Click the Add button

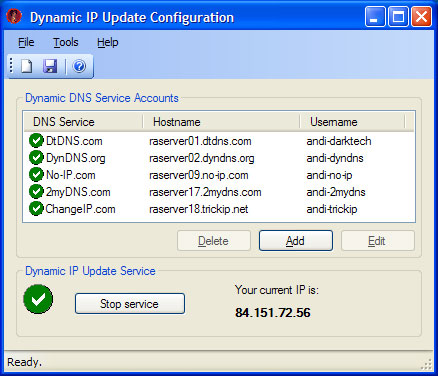pos(296,241)
